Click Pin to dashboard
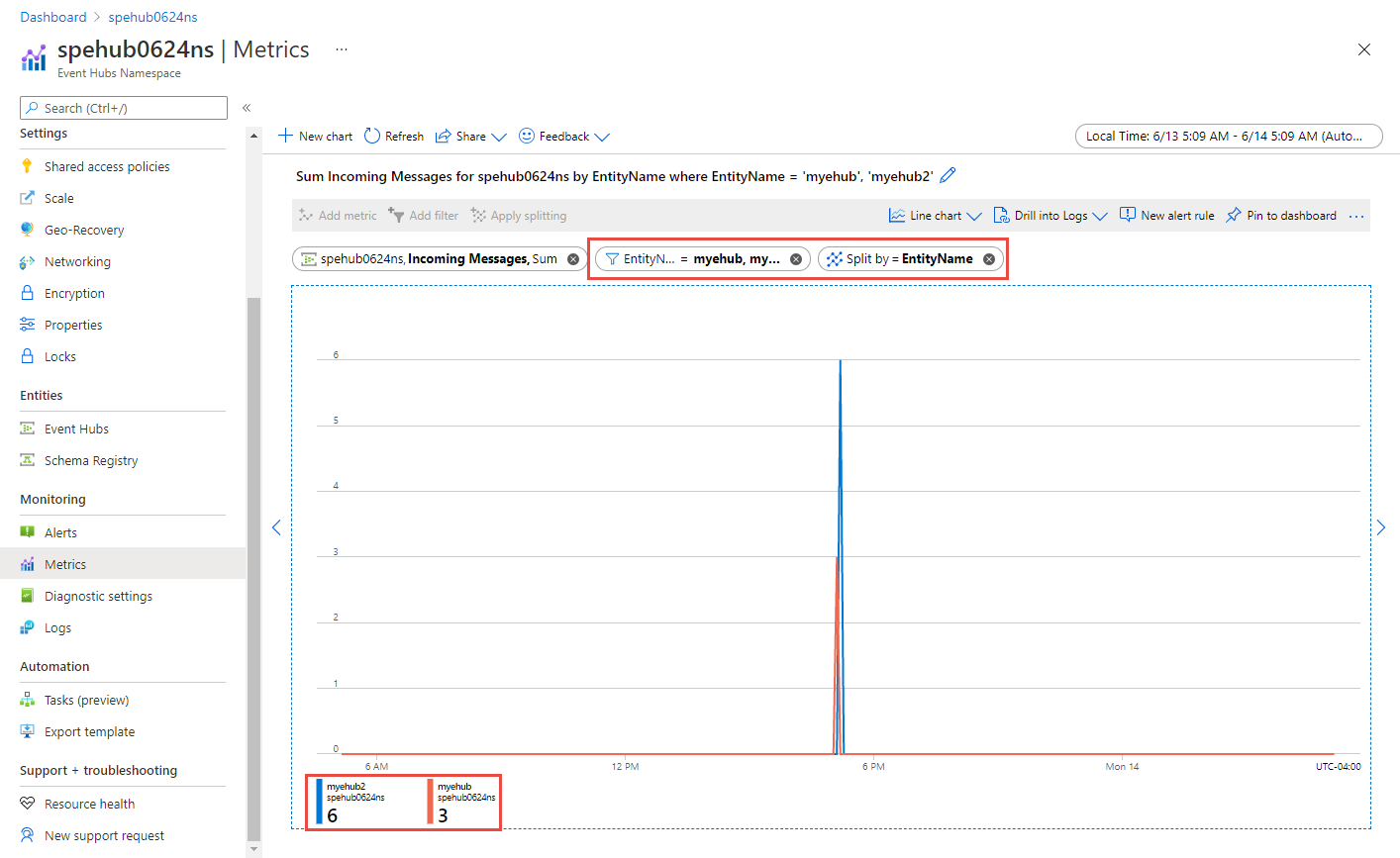 coord(1281,216)
